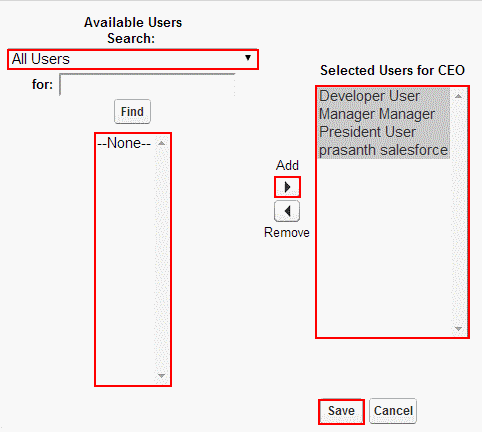
Task: Click the up arrow of Available Users list scrollbar
Action: 162,143
